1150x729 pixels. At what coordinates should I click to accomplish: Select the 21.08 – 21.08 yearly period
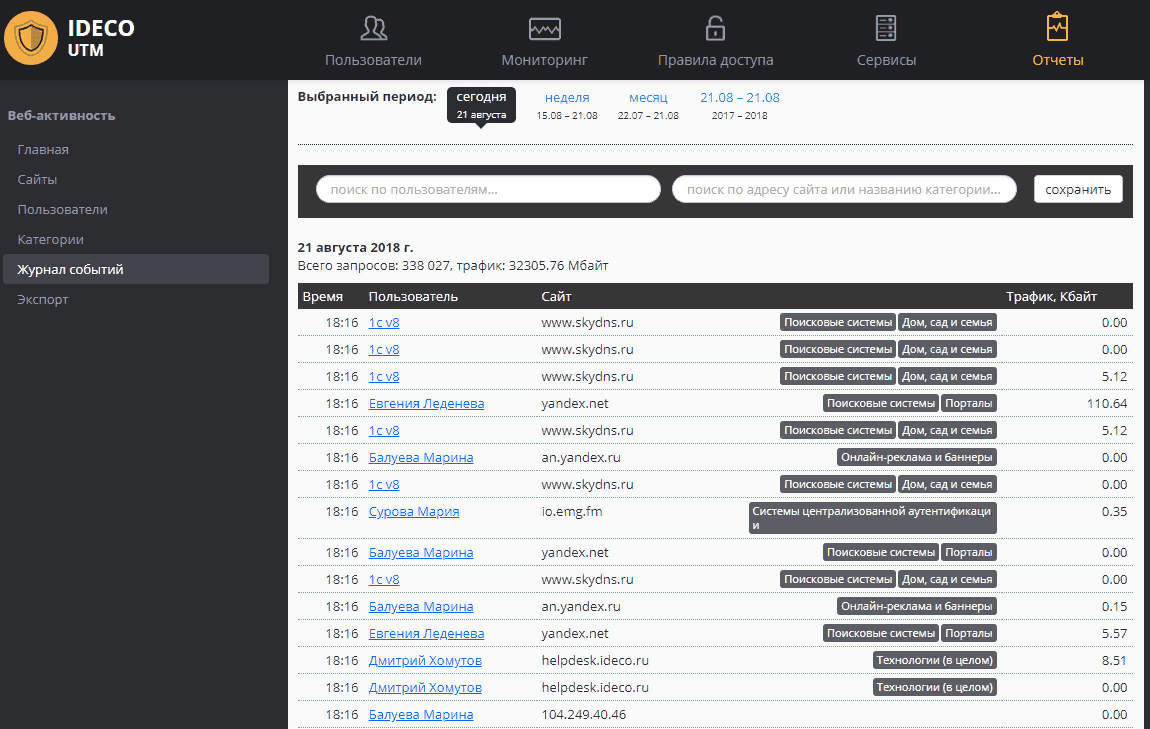(x=739, y=98)
